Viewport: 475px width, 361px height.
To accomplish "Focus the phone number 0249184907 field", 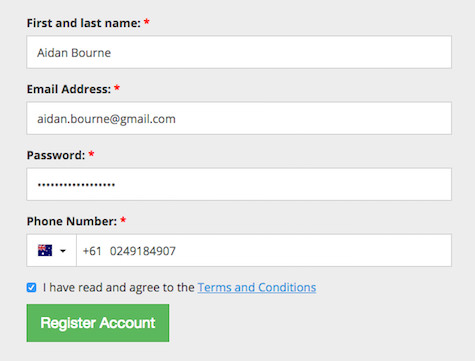I will (x=264, y=250).
